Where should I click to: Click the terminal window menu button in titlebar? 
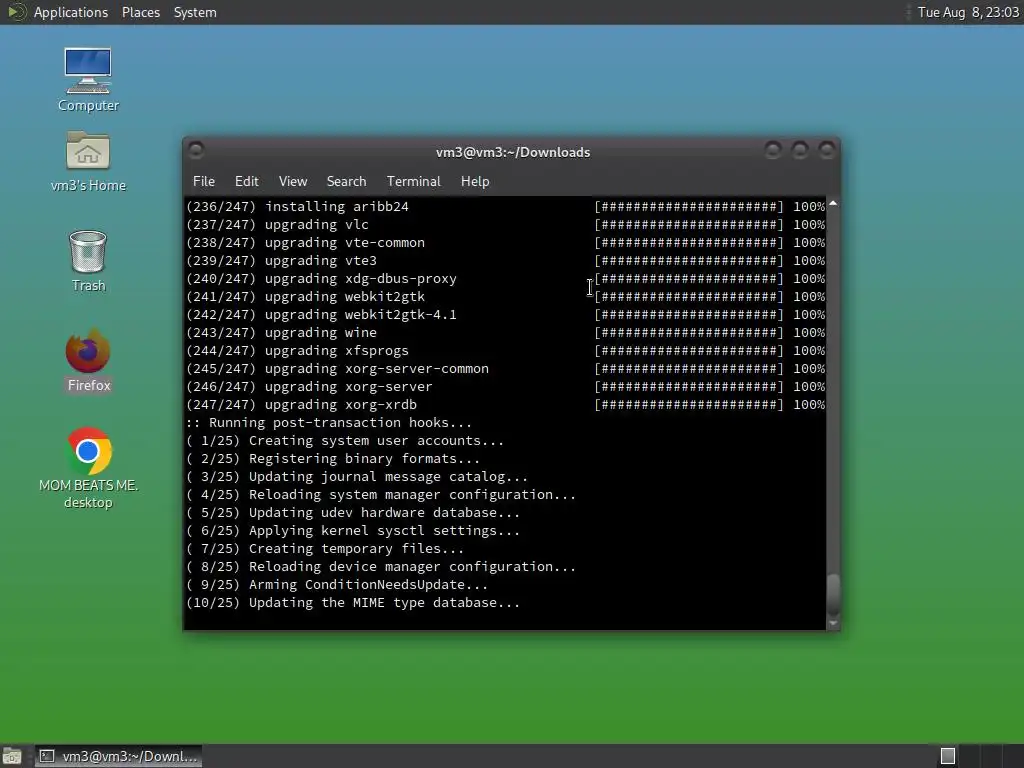[196, 151]
